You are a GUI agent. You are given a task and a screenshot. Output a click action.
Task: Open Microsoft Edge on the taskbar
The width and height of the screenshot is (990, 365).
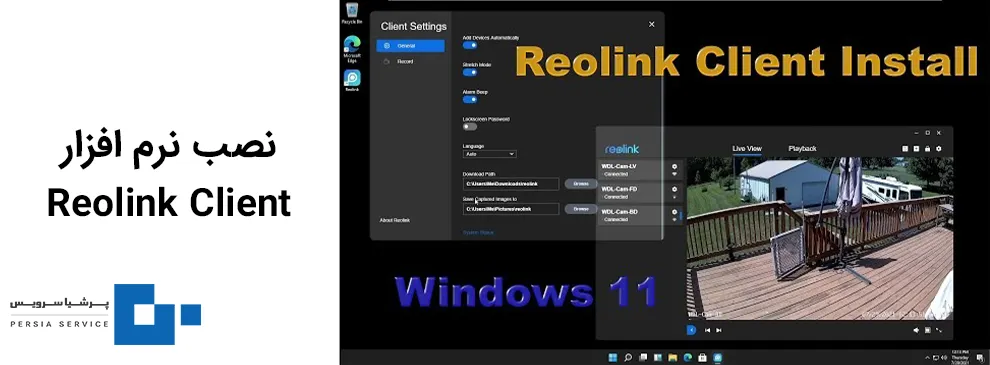coord(688,358)
